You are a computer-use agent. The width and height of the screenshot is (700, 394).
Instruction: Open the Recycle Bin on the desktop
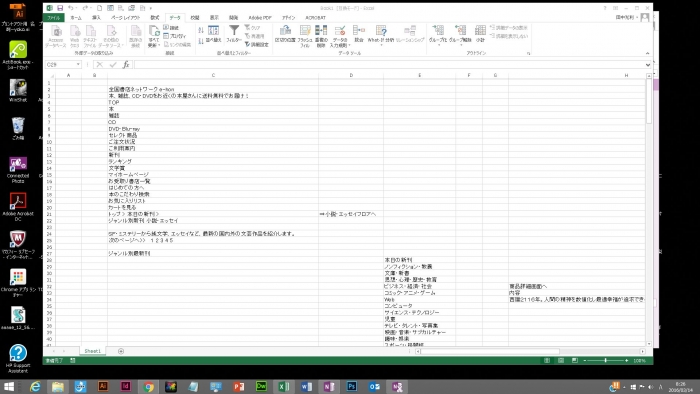click(x=18, y=129)
